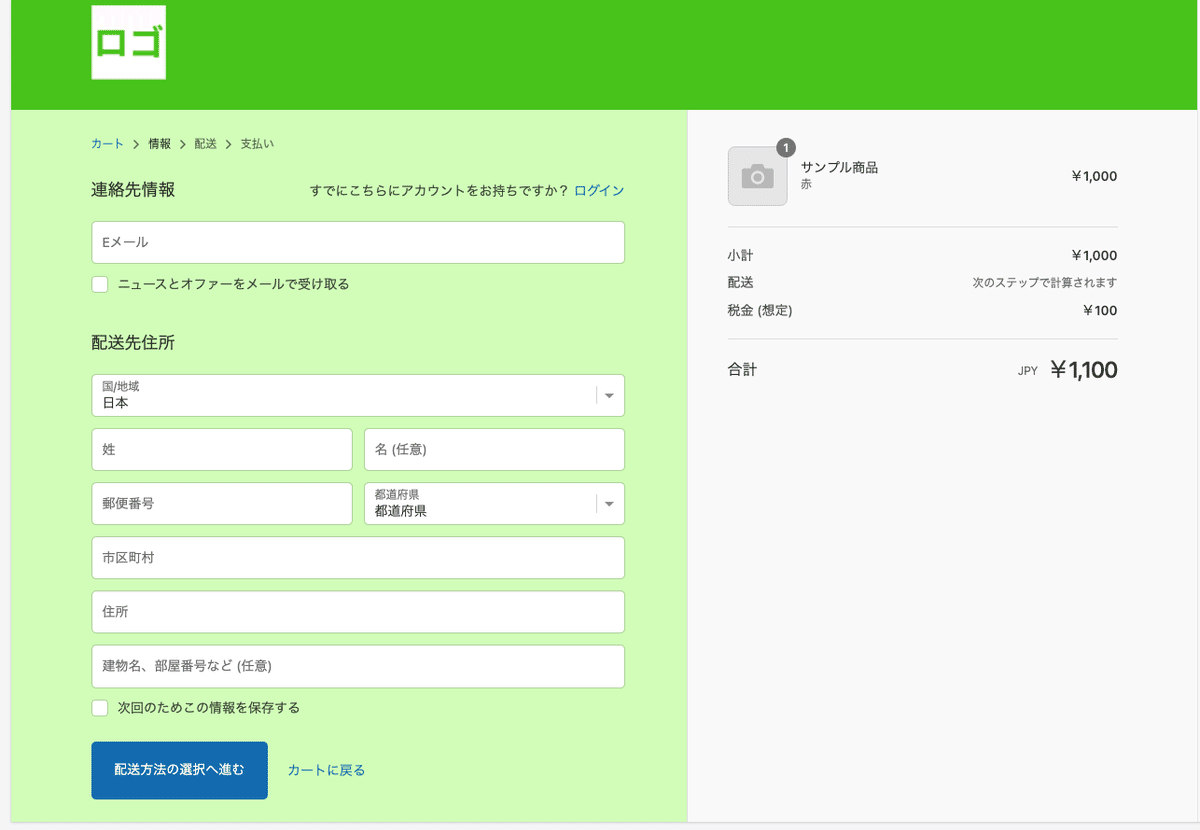
Task: Click the 配送先住所 heading
Action: (x=133, y=343)
